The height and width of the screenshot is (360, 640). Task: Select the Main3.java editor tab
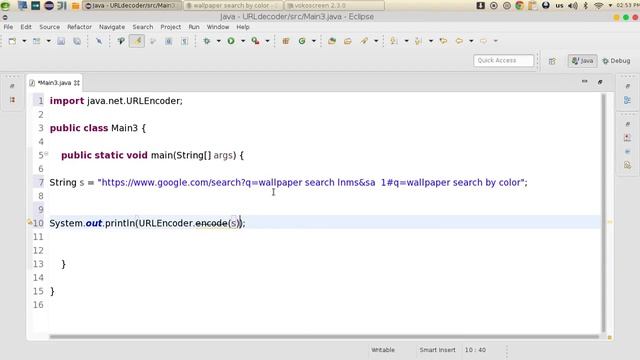54,83
